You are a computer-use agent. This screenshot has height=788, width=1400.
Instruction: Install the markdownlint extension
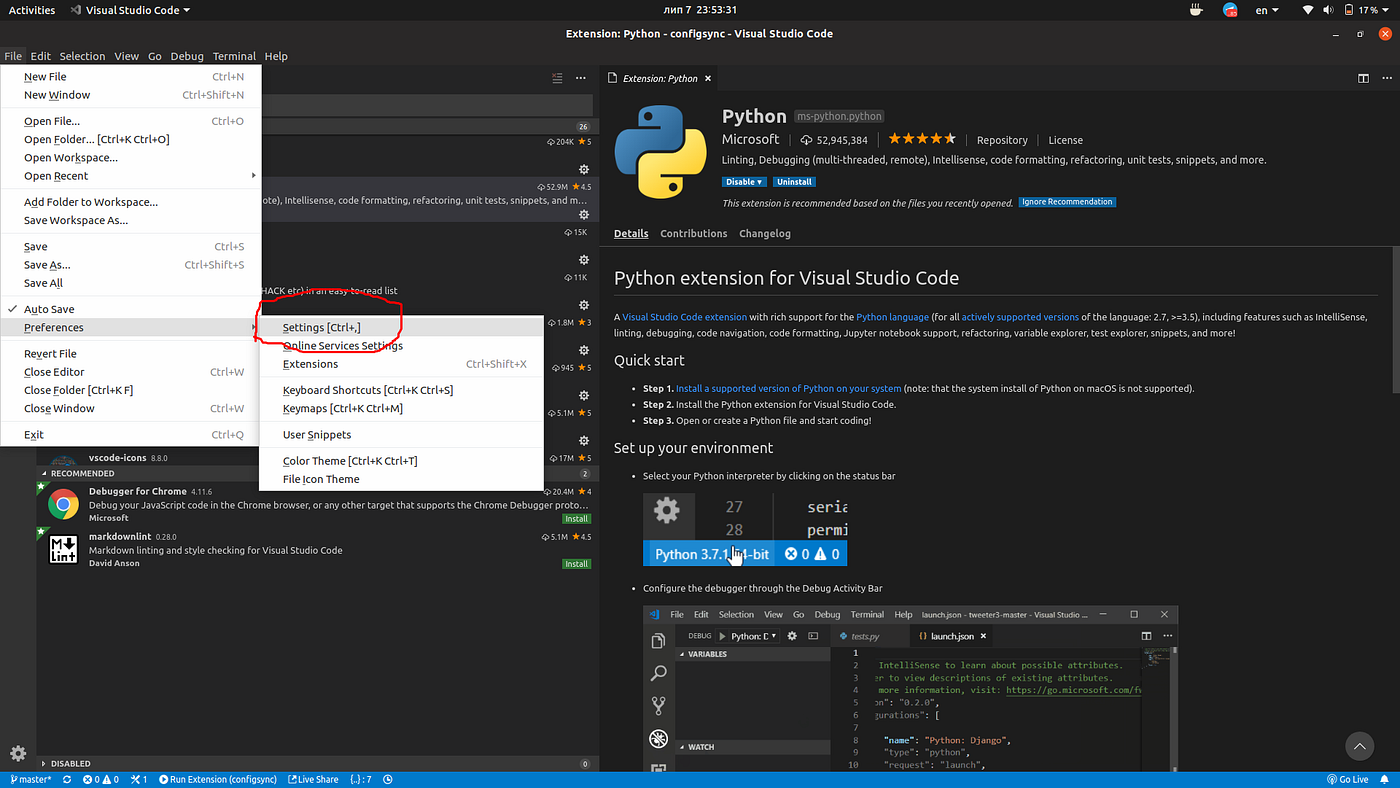pos(577,563)
